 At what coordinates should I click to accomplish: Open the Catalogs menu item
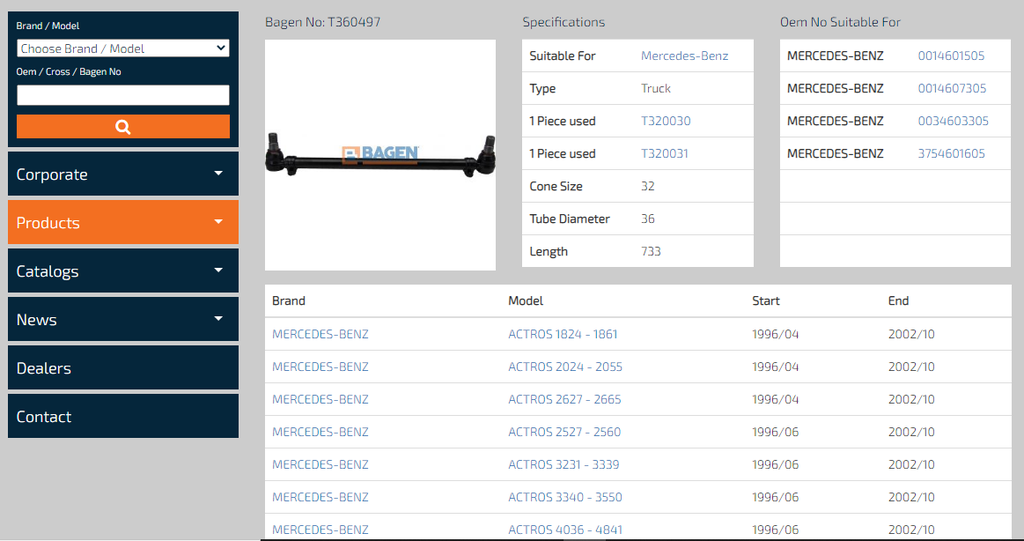click(x=123, y=270)
